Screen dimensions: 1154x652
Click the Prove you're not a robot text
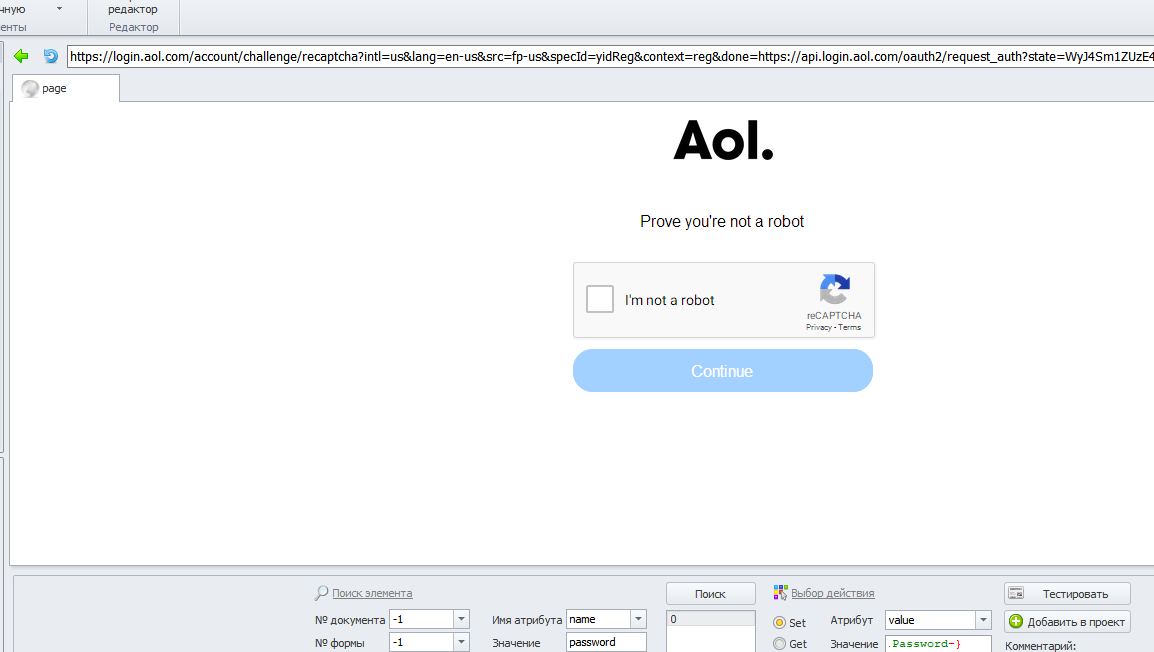[722, 222]
